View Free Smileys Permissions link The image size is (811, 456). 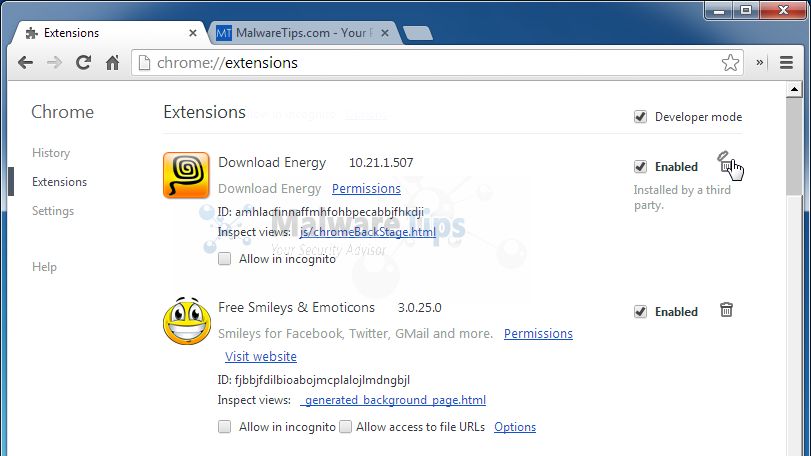click(538, 333)
